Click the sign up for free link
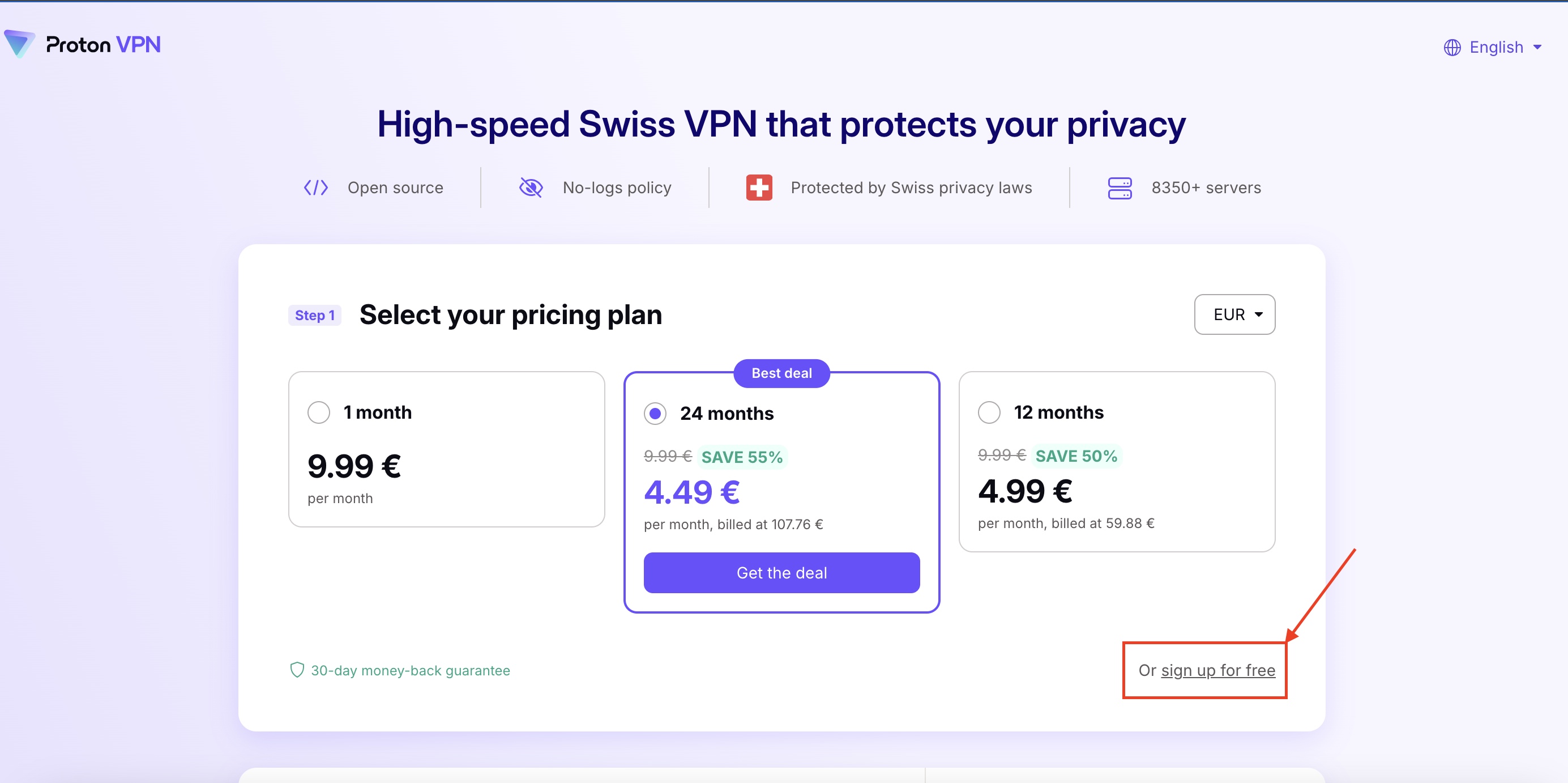The width and height of the screenshot is (1568, 783). pos(1217,670)
